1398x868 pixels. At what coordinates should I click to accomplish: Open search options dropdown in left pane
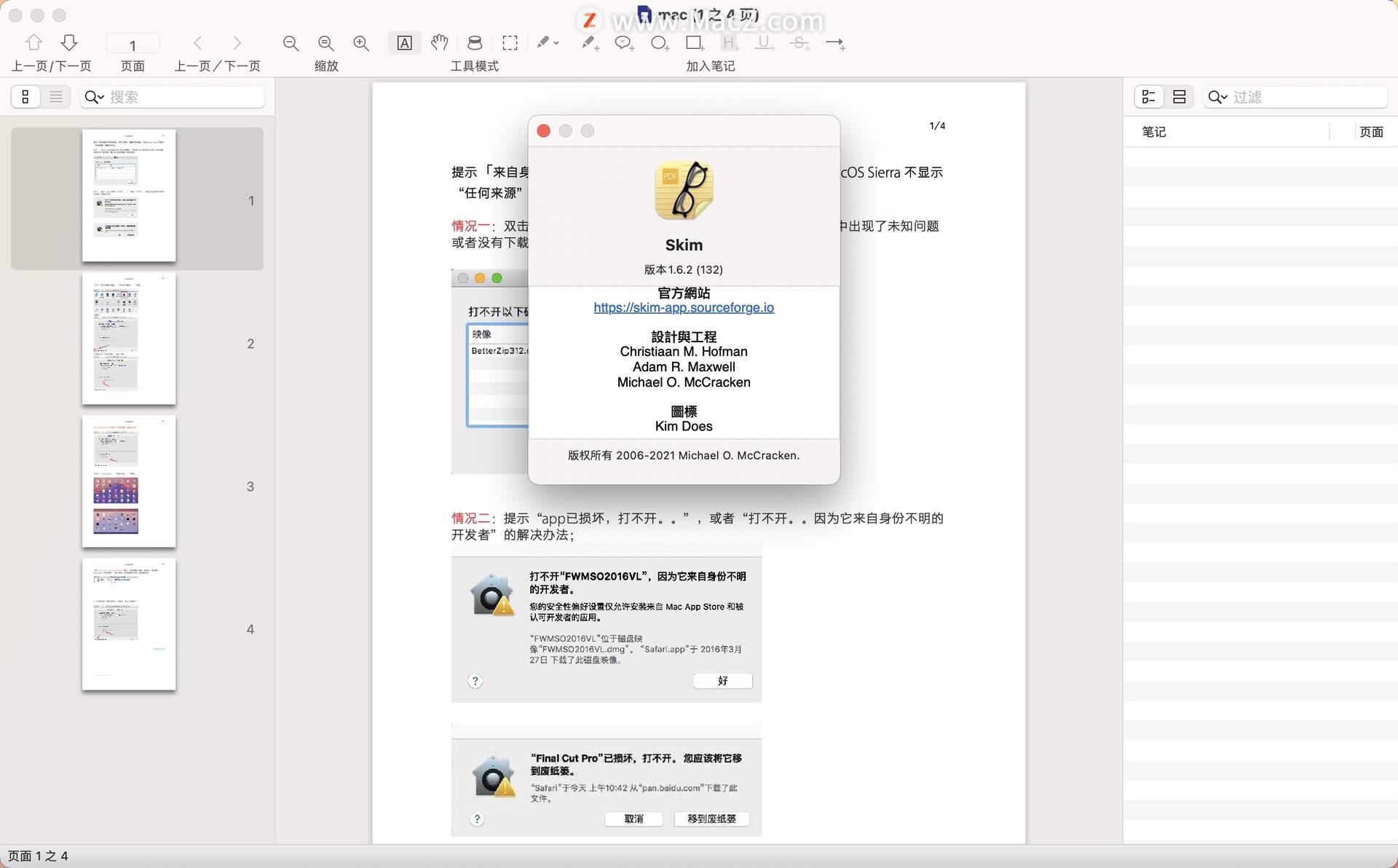click(94, 97)
